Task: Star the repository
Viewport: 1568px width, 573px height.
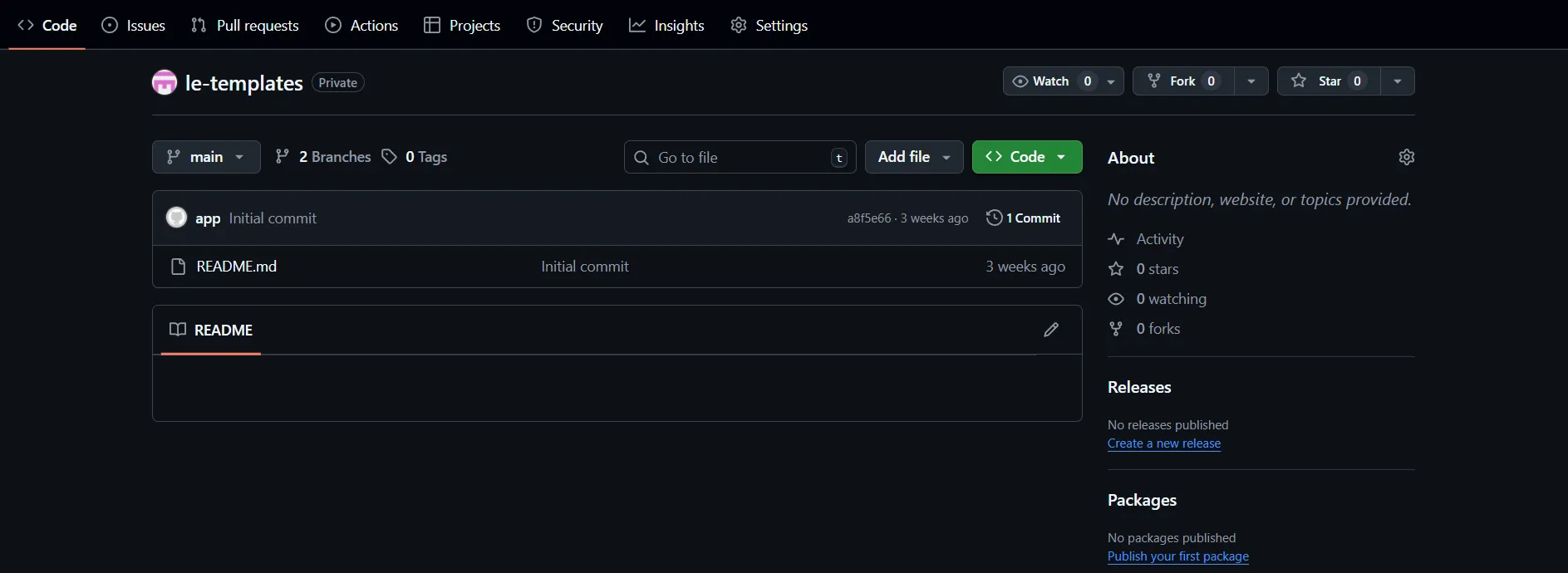Action: point(1329,81)
